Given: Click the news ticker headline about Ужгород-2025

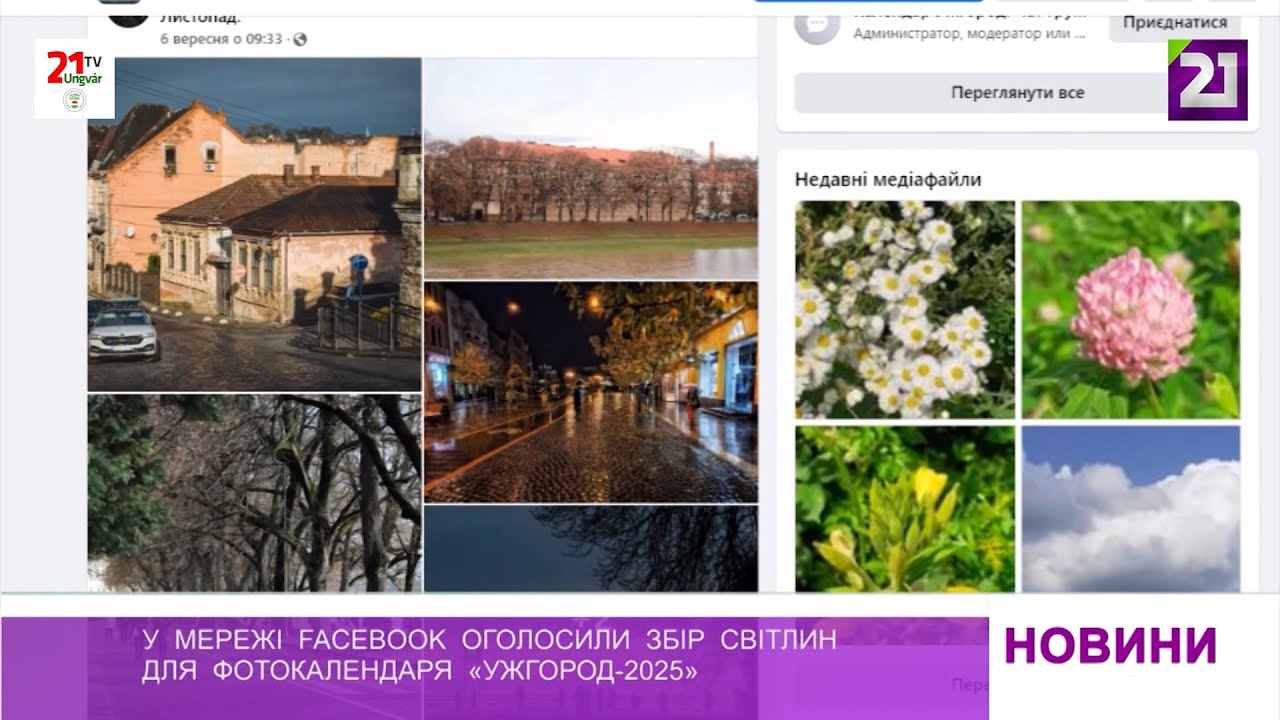Looking at the screenshot, I should click(x=488, y=656).
